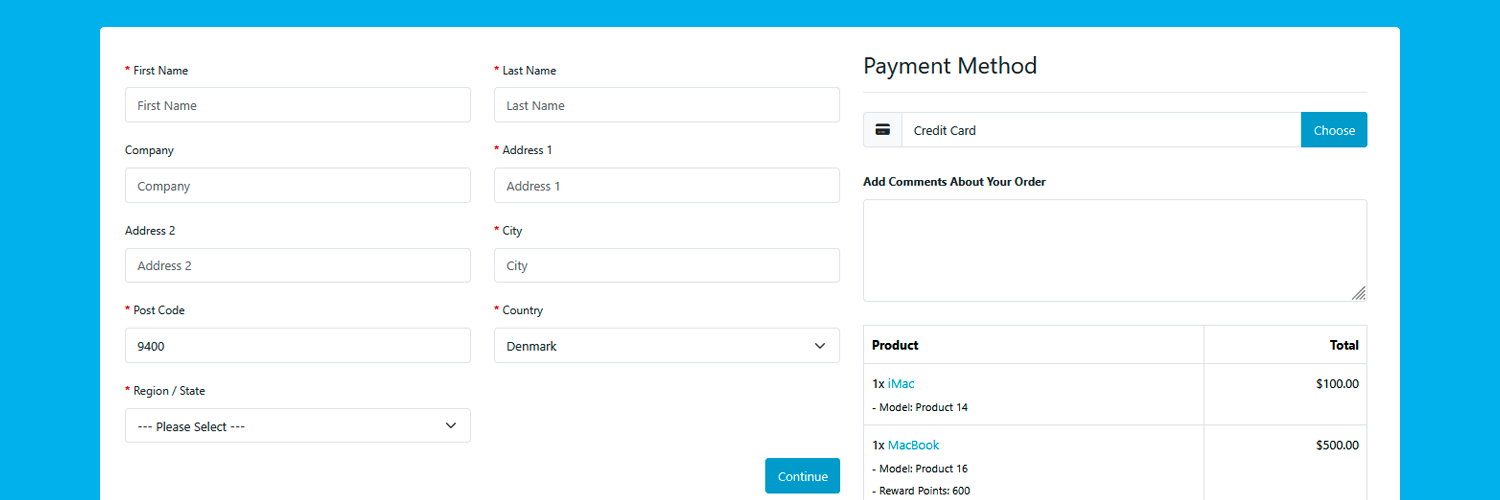Click inside the order comments textarea
The height and width of the screenshot is (500, 1500).
coord(1114,250)
